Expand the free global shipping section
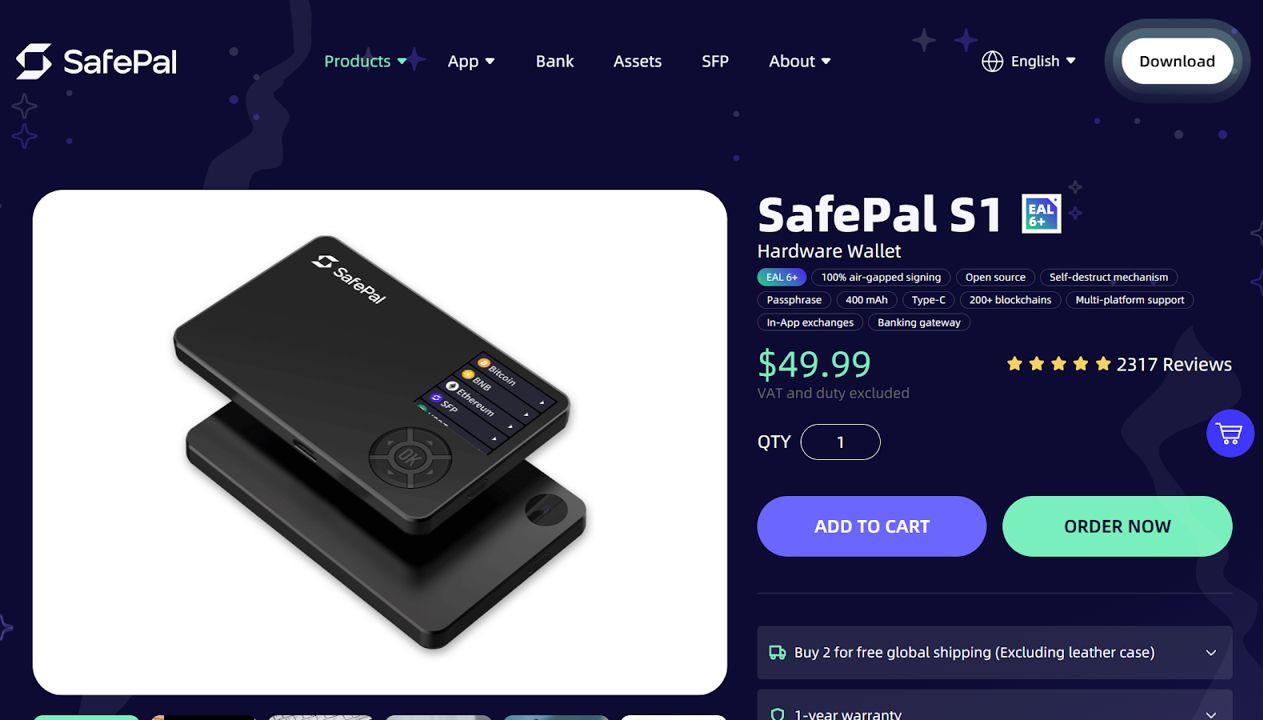 pyautogui.click(x=994, y=652)
